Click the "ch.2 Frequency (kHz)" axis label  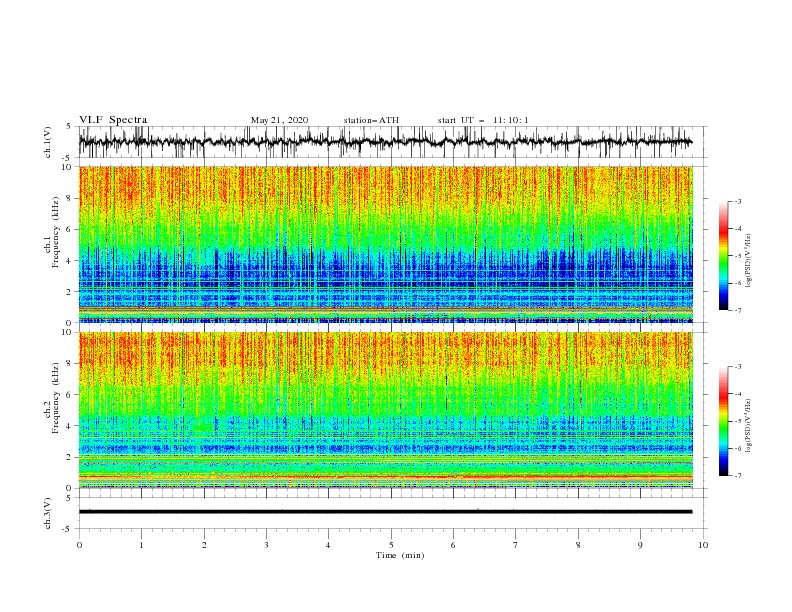[x=50, y=397]
